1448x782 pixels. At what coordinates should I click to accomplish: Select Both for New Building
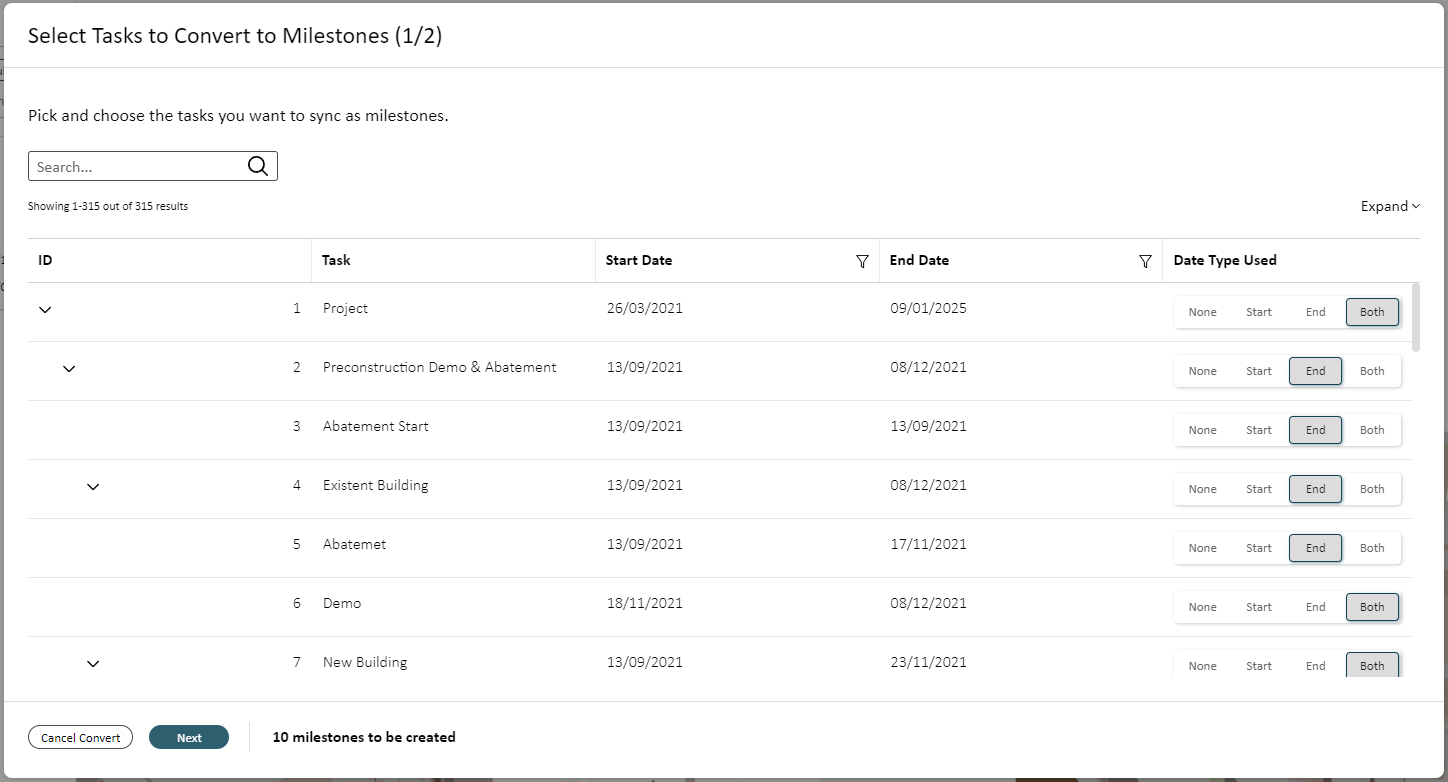1372,666
